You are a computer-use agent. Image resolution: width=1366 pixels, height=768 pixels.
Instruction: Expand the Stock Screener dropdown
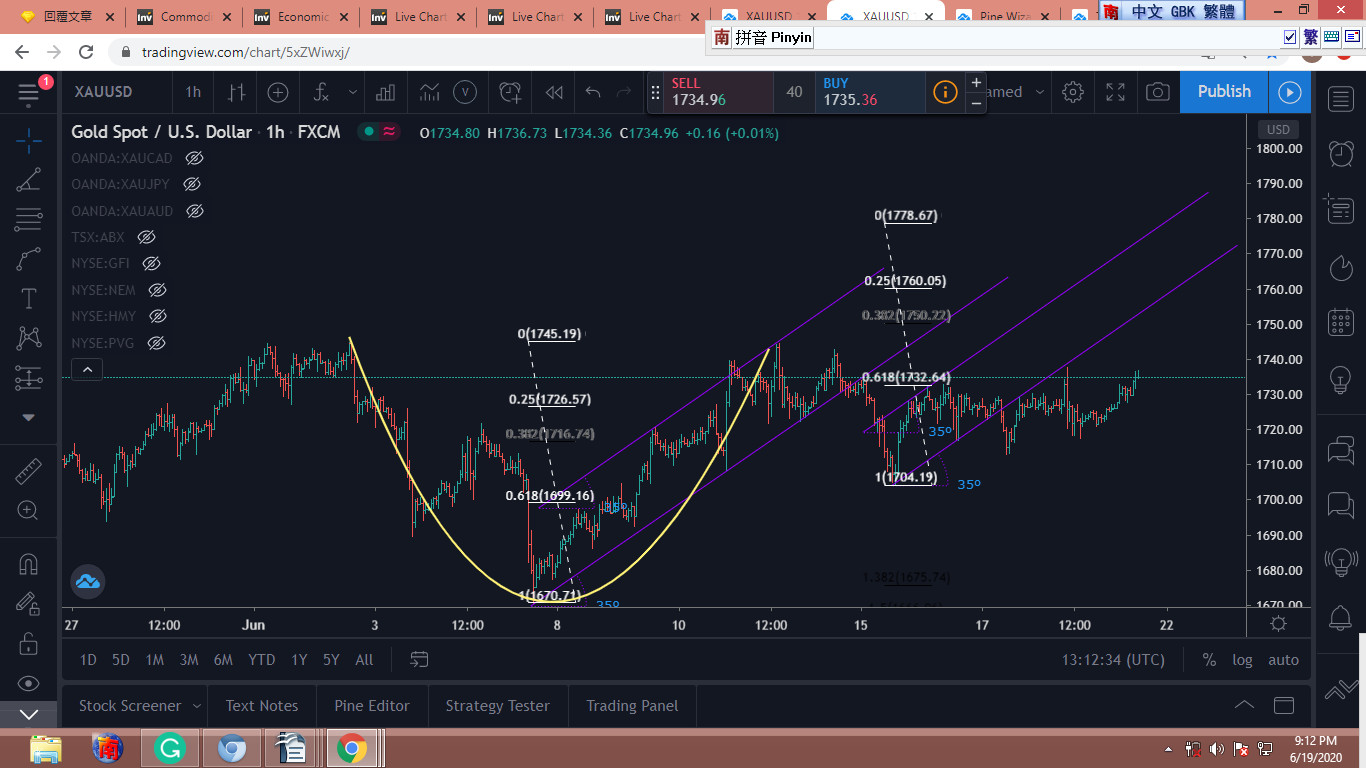tap(196, 706)
